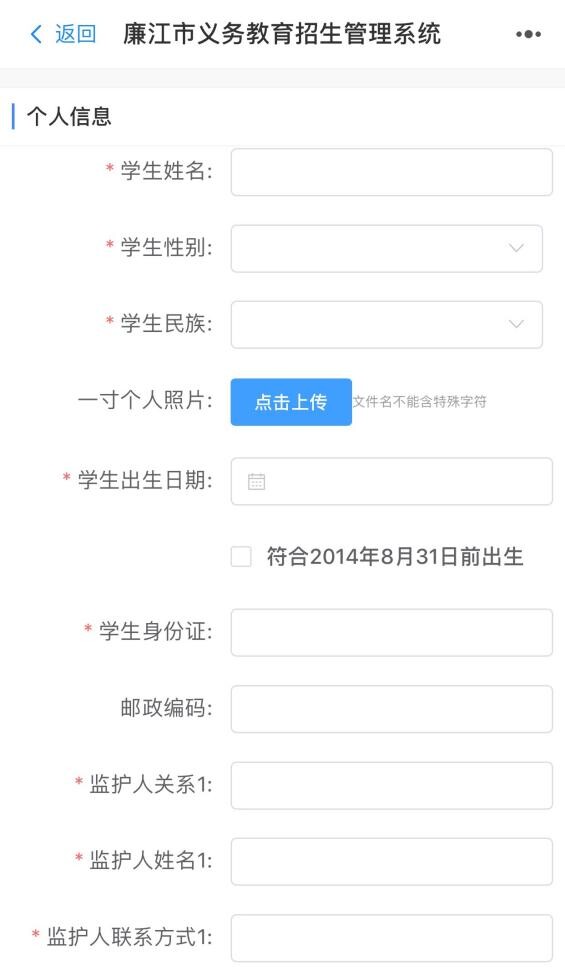The image size is (565, 976).
Task: Click the 学生民族 select box
Action: (x=386, y=325)
